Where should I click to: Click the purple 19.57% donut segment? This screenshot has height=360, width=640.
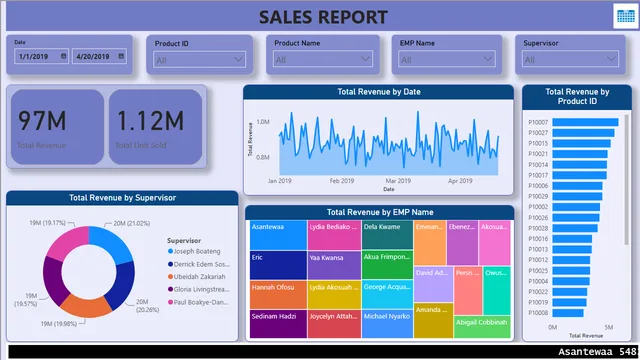click(54, 280)
